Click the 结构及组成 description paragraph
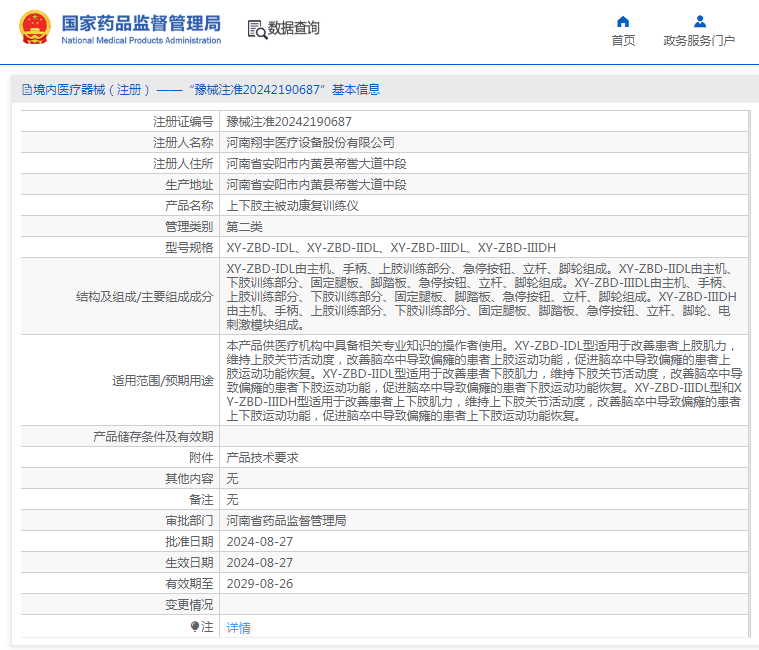This screenshot has height=650, width=759. (482, 296)
